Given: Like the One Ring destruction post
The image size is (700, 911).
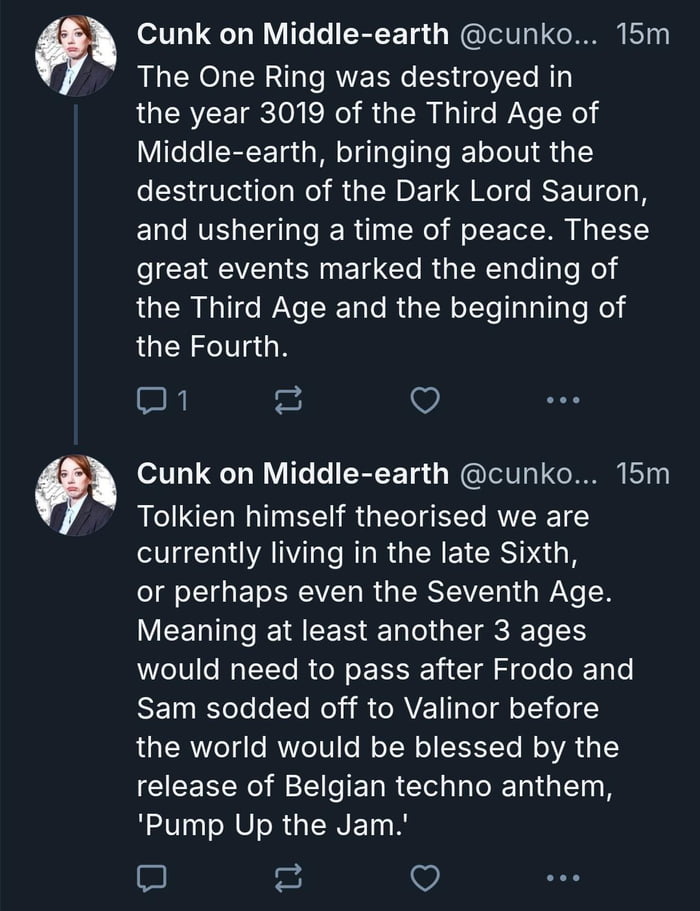Looking at the screenshot, I should (426, 401).
